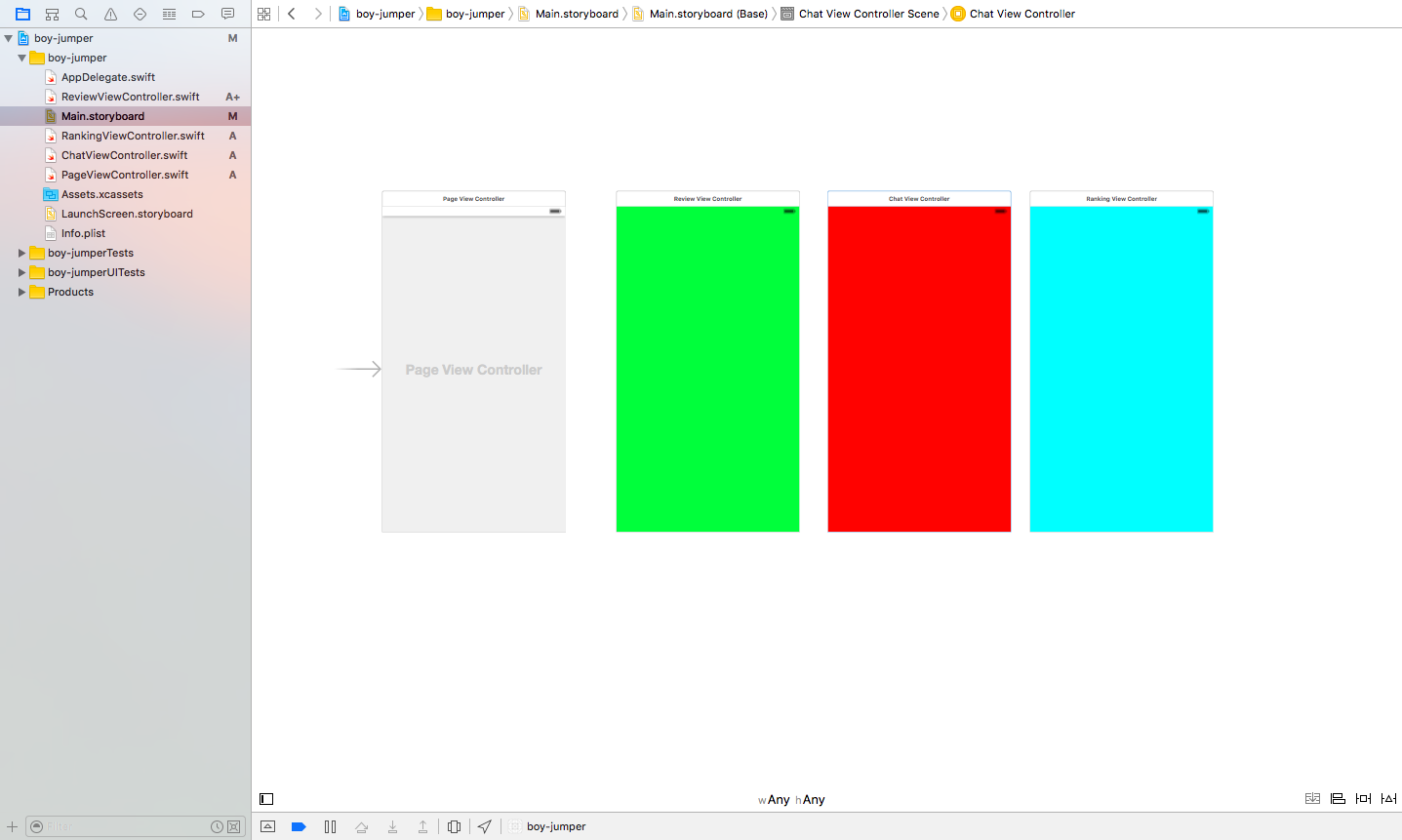Select the Find navigator magnifying glass
The width and height of the screenshot is (1402, 840).
tap(81, 14)
